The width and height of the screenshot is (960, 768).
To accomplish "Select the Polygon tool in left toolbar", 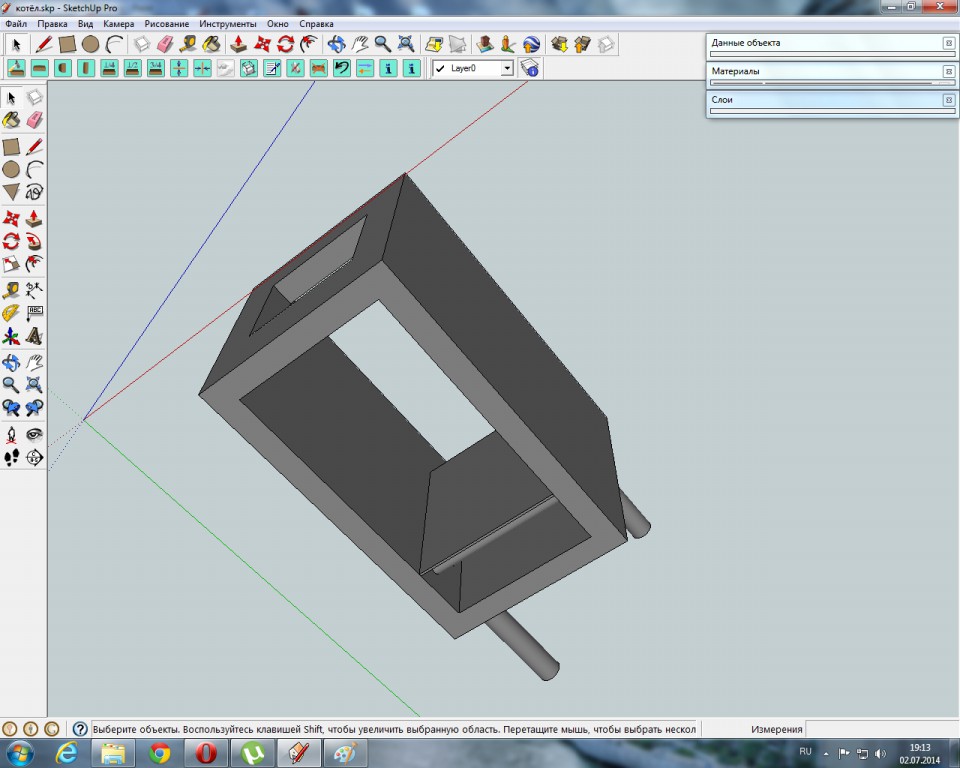I will [x=11, y=192].
